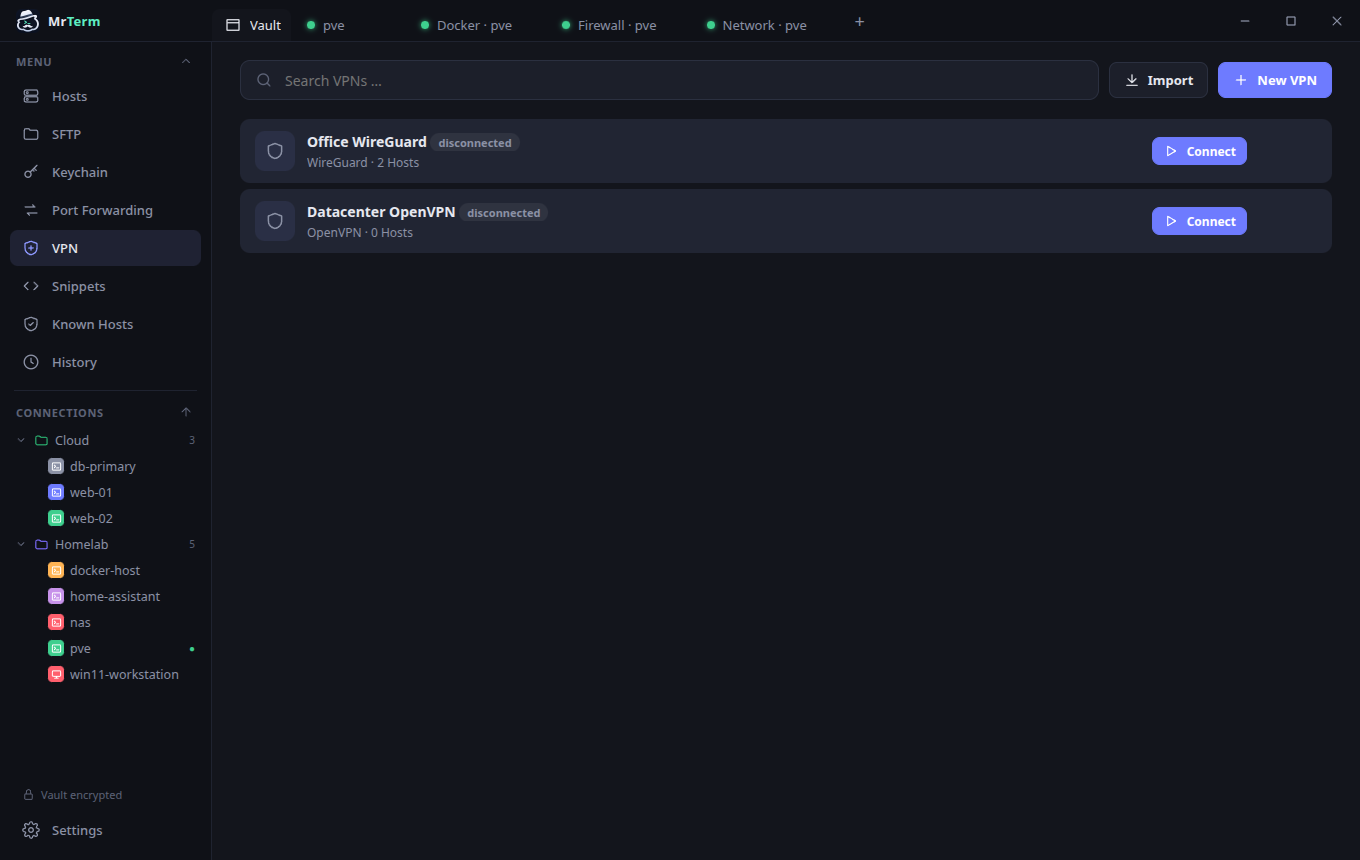Select web-01 host icon
Image resolution: width=1360 pixels, height=860 pixels.
click(56, 492)
